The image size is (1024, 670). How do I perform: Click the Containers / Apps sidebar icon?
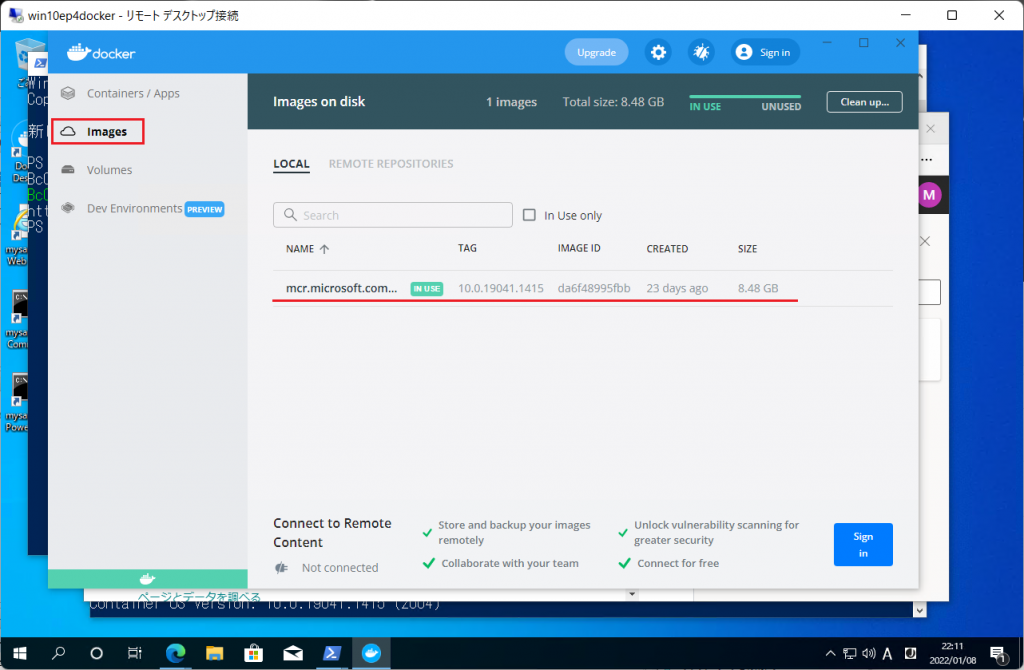click(68, 93)
